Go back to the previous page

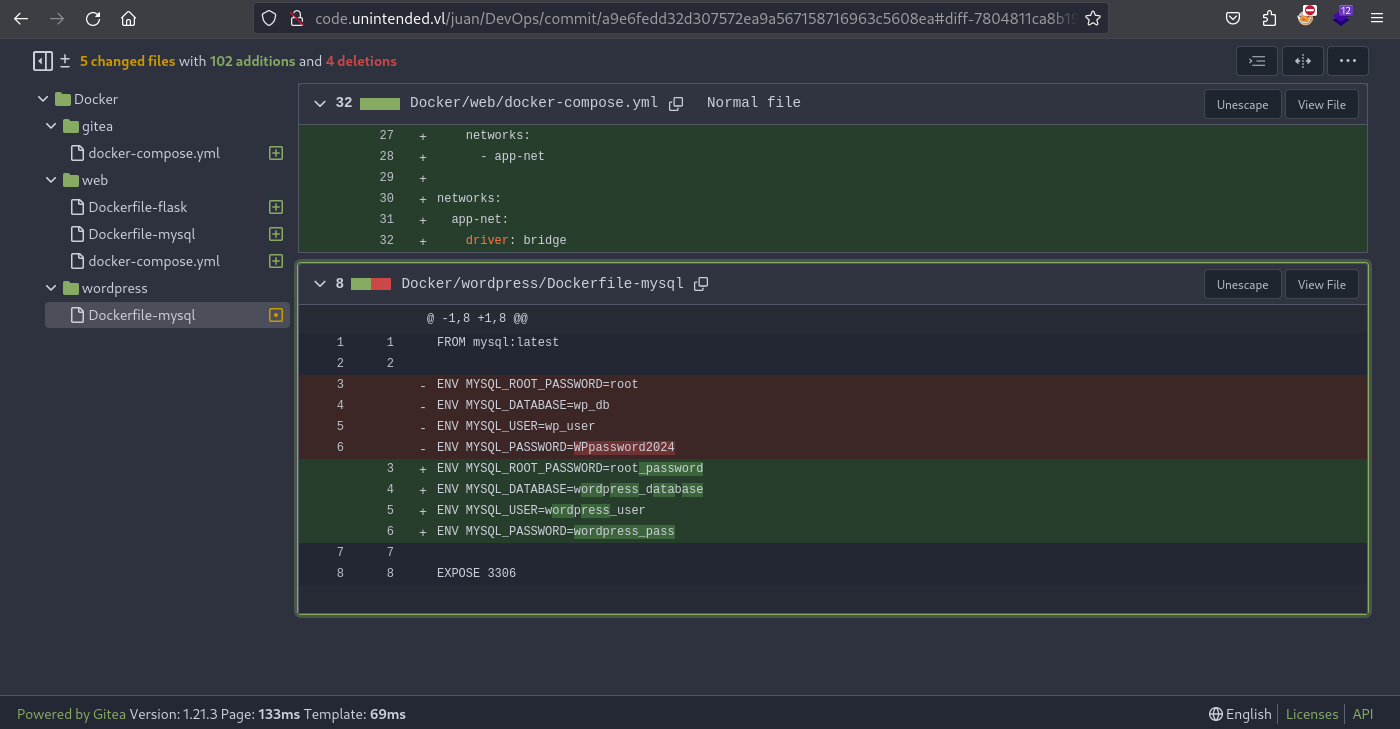point(20,18)
